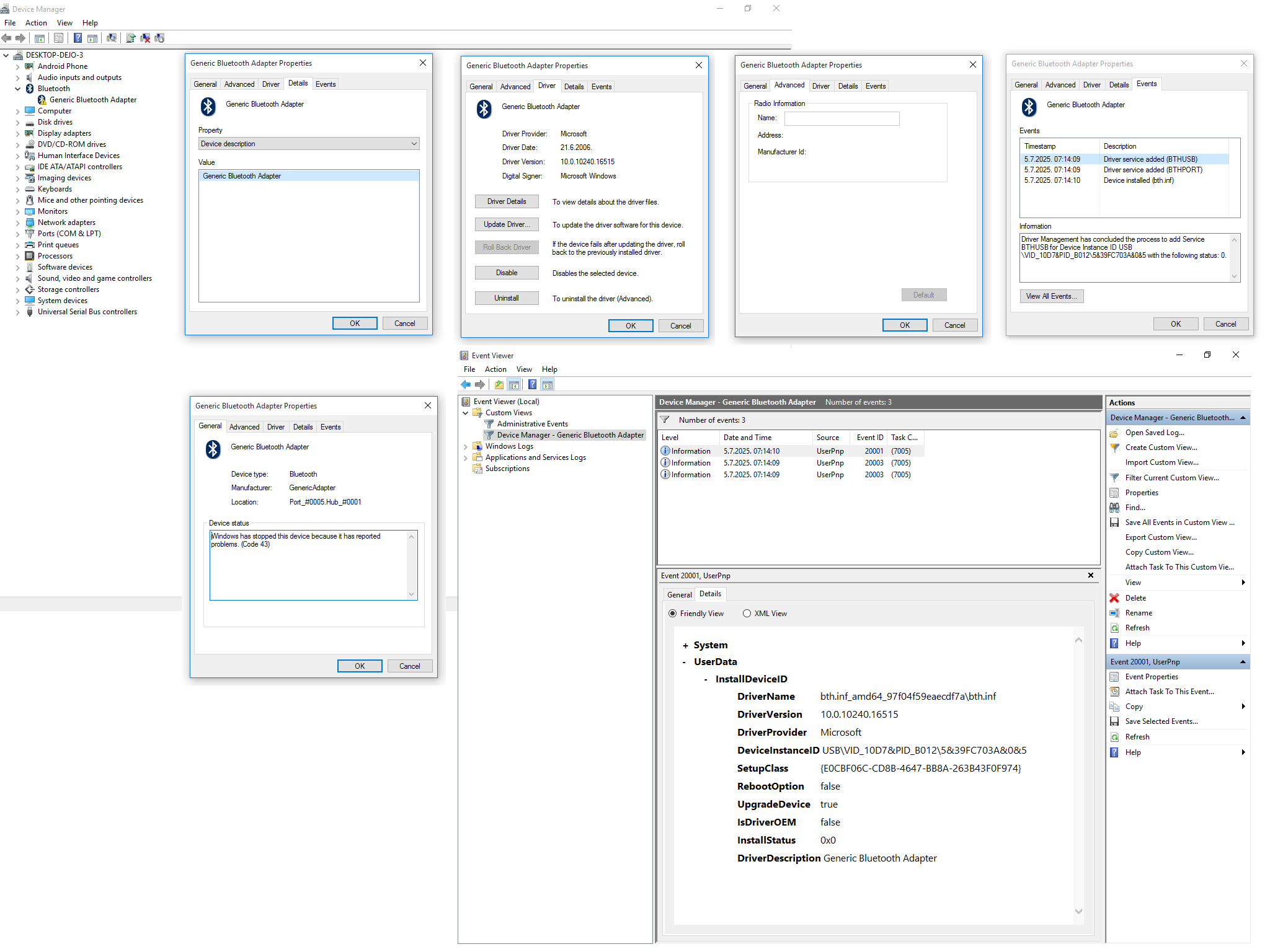The height and width of the screenshot is (952, 1270).
Task: Open View menu in Event Viewer
Action: pyautogui.click(x=524, y=369)
